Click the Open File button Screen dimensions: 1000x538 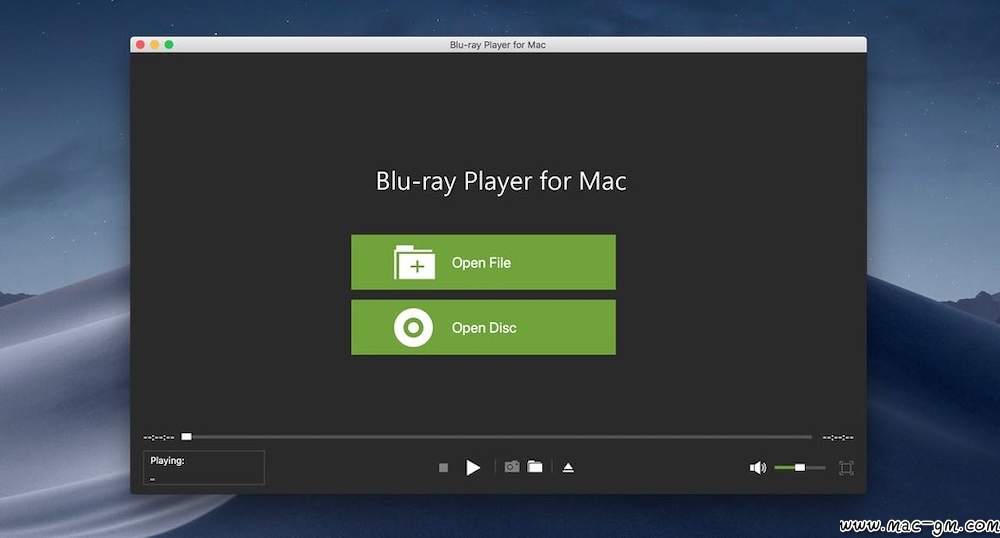click(x=483, y=262)
